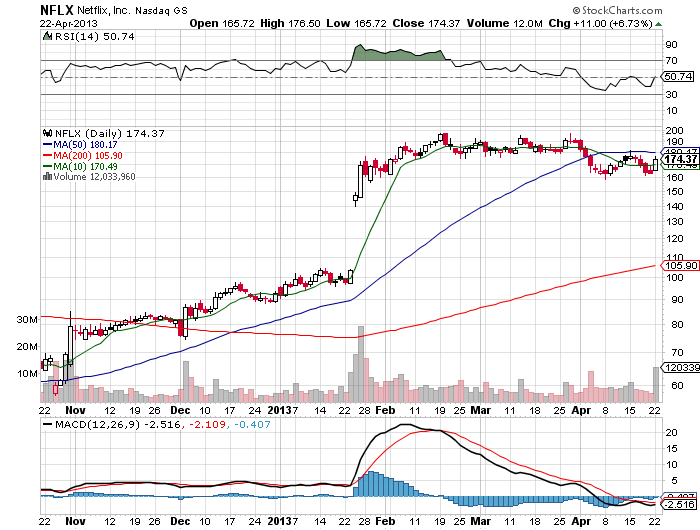Click the Low 165.72 value in header

[356, 24]
